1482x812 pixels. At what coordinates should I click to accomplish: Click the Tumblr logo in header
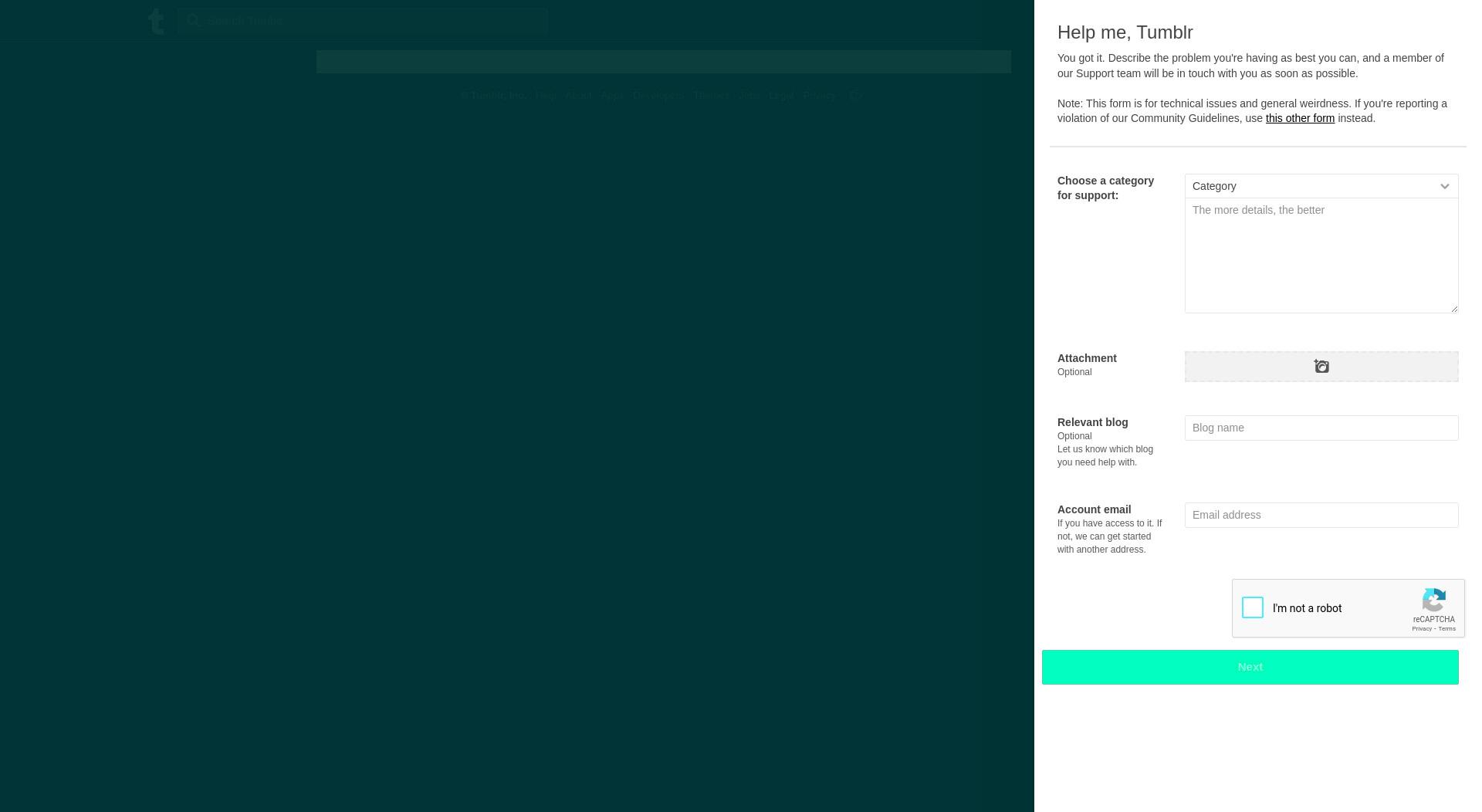pos(156,21)
